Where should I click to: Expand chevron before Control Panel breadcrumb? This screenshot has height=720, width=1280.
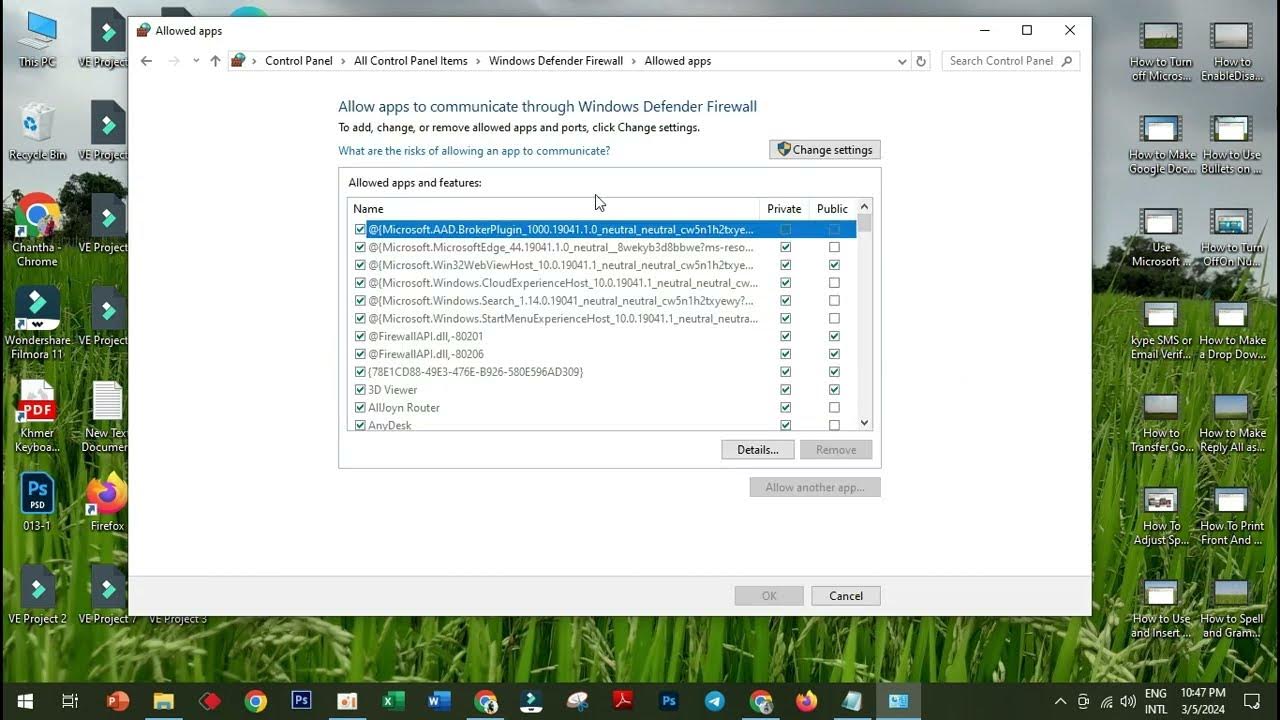point(254,61)
